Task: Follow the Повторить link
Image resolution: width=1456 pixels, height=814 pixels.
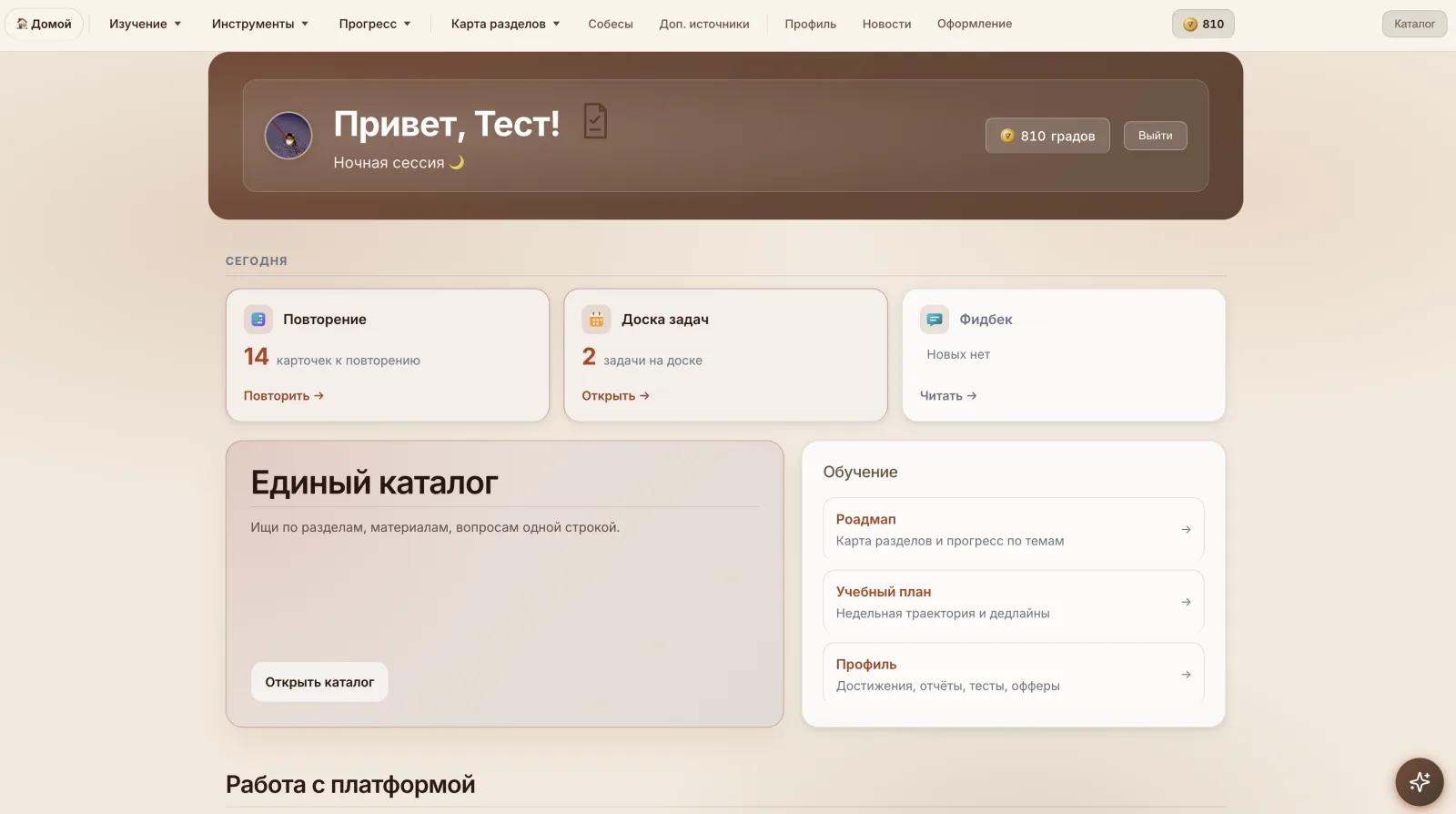Action: (x=284, y=396)
